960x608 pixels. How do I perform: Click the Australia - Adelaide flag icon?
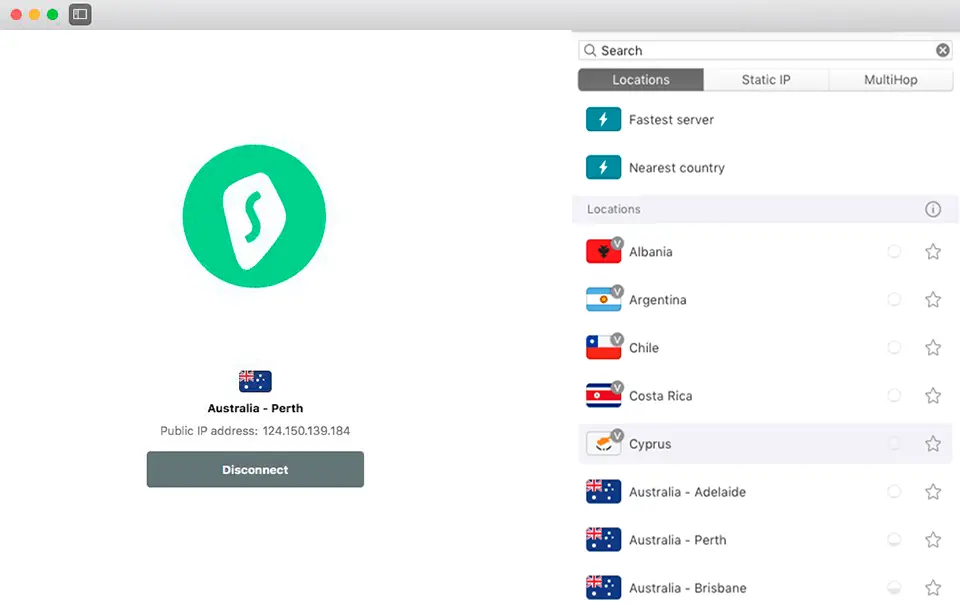(603, 492)
